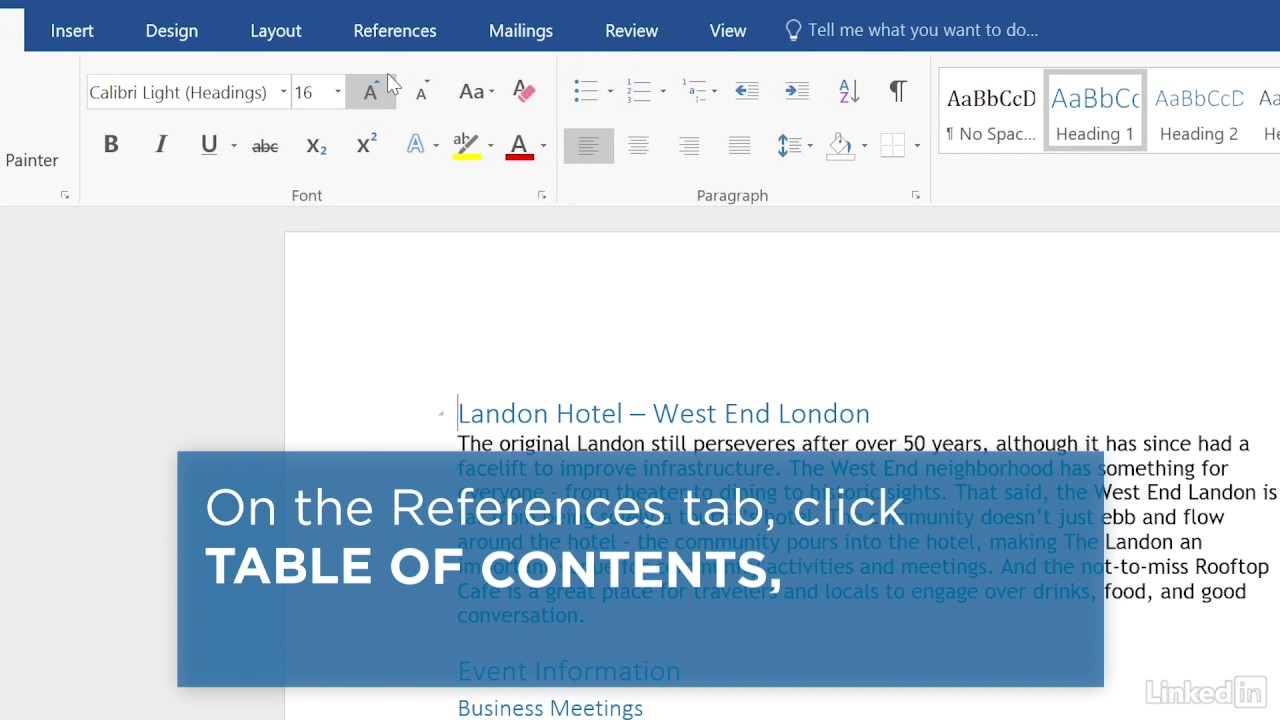Apply shading with the paint bucket

click(841, 146)
